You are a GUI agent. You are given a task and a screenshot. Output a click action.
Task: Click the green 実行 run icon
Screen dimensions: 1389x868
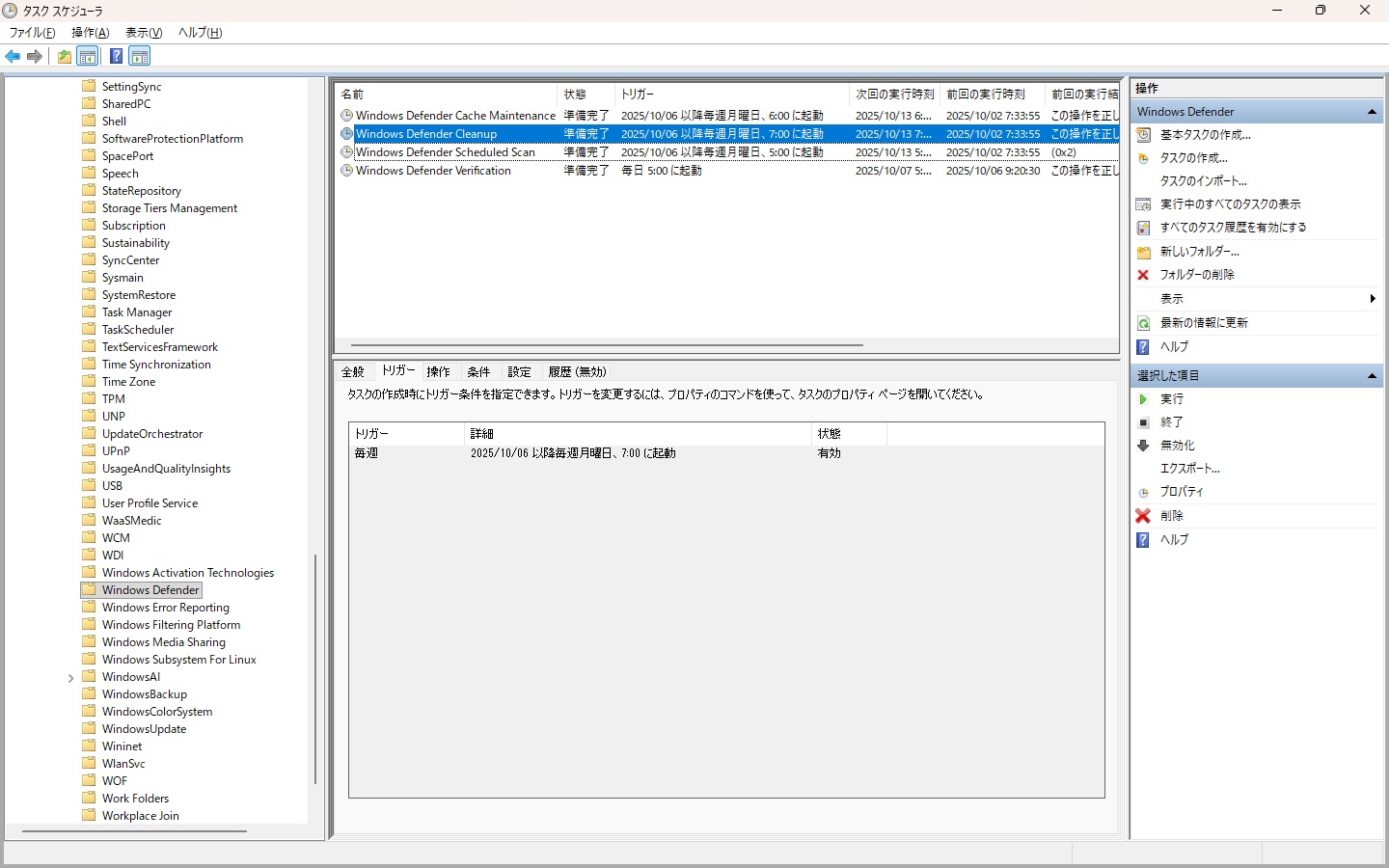[x=1143, y=399]
